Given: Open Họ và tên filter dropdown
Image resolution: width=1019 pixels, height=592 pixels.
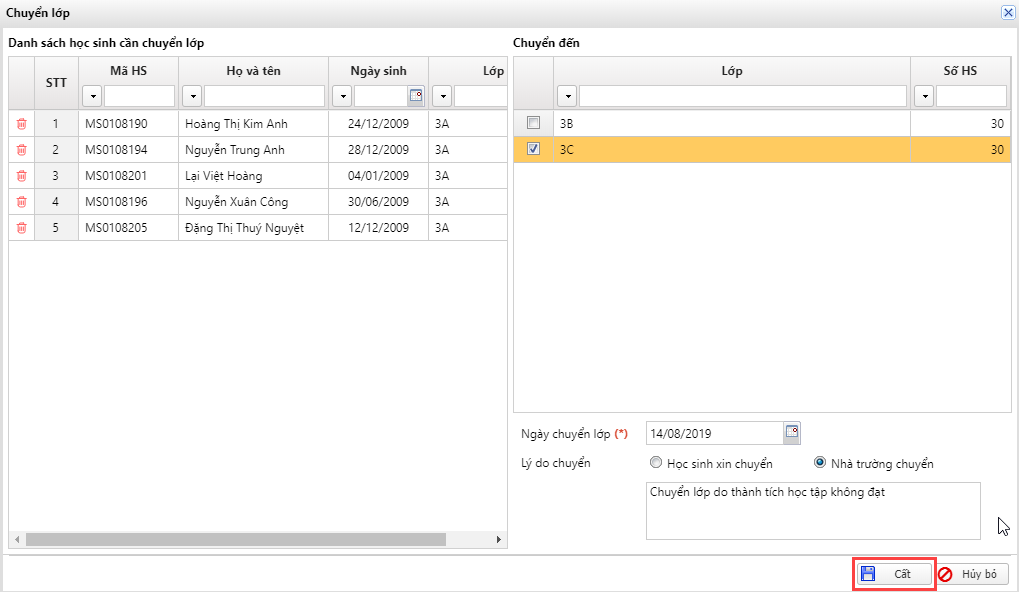Looking at the screenshot, I should [x=192, y=96].
